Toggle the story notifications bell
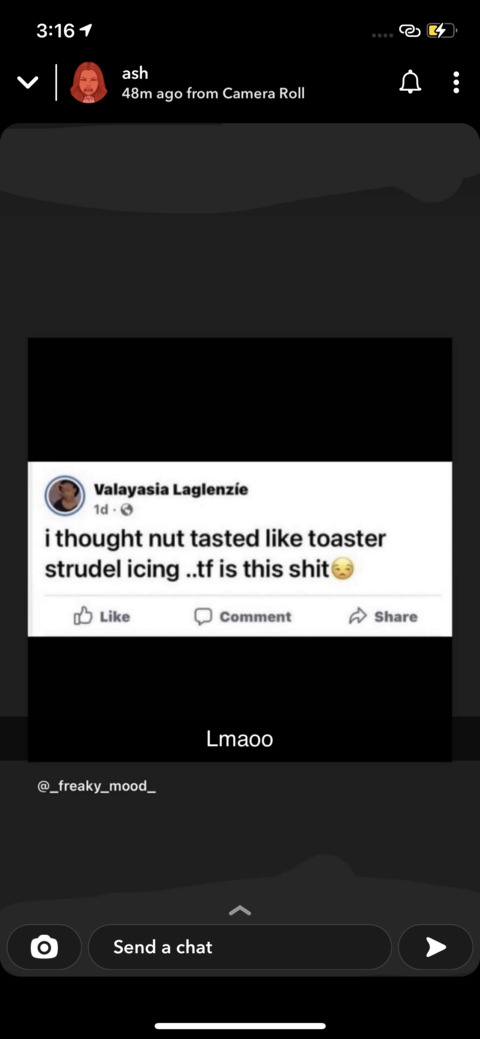The image size is (480, 1039). (410, 82)
